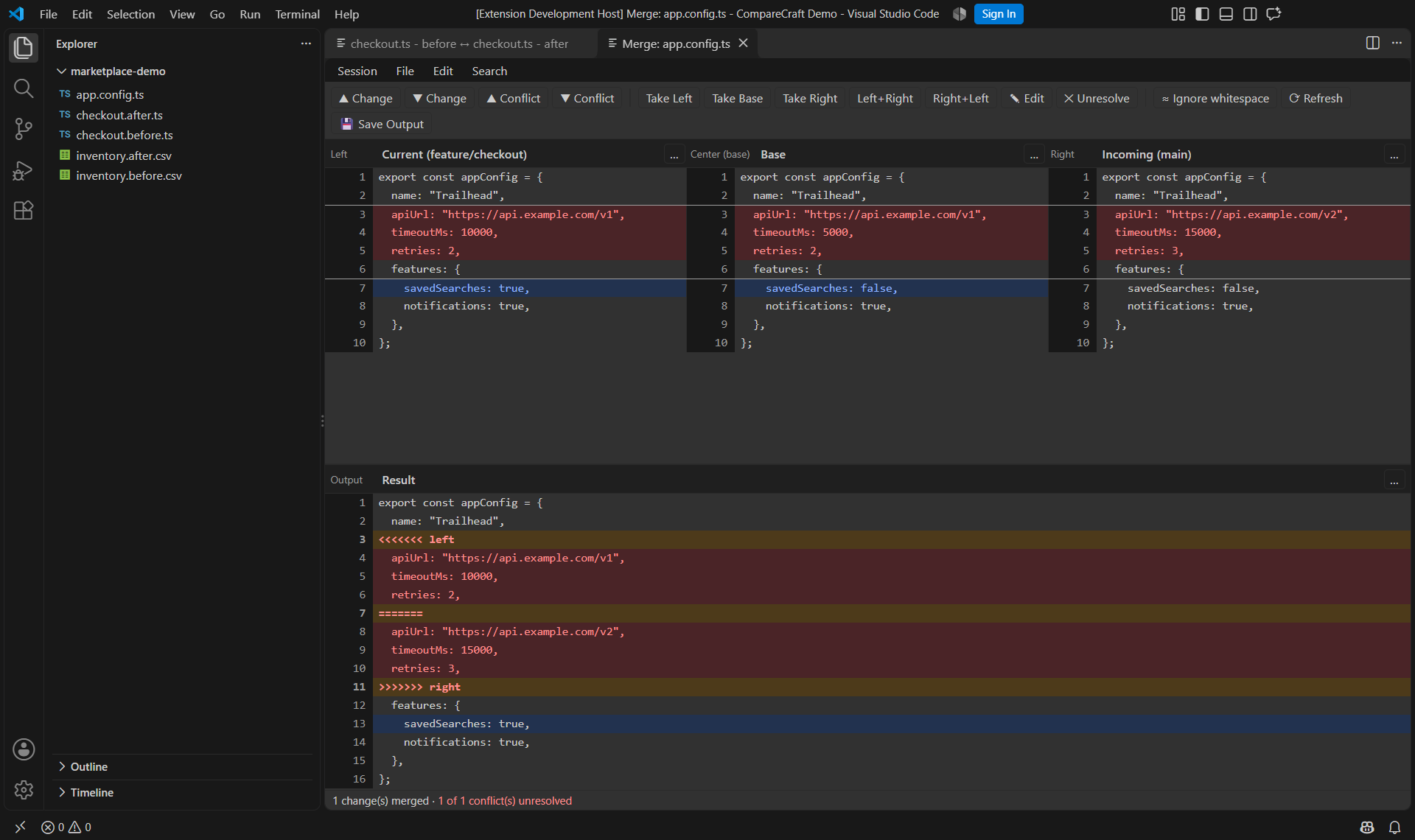
Task: Open the Base pane ellipsis dropdown
Action: 1034,155
